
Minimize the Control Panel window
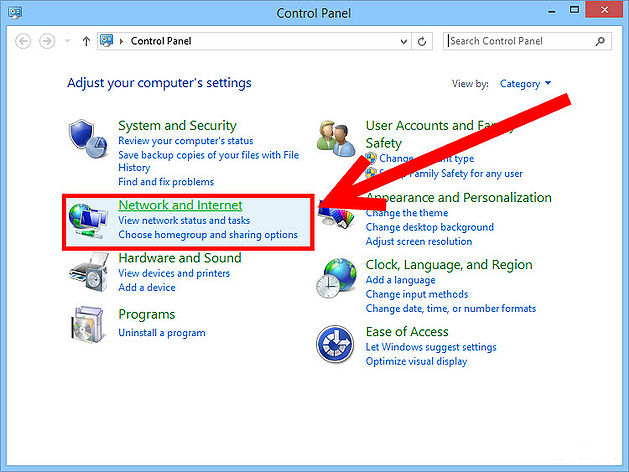coord(552,11)
